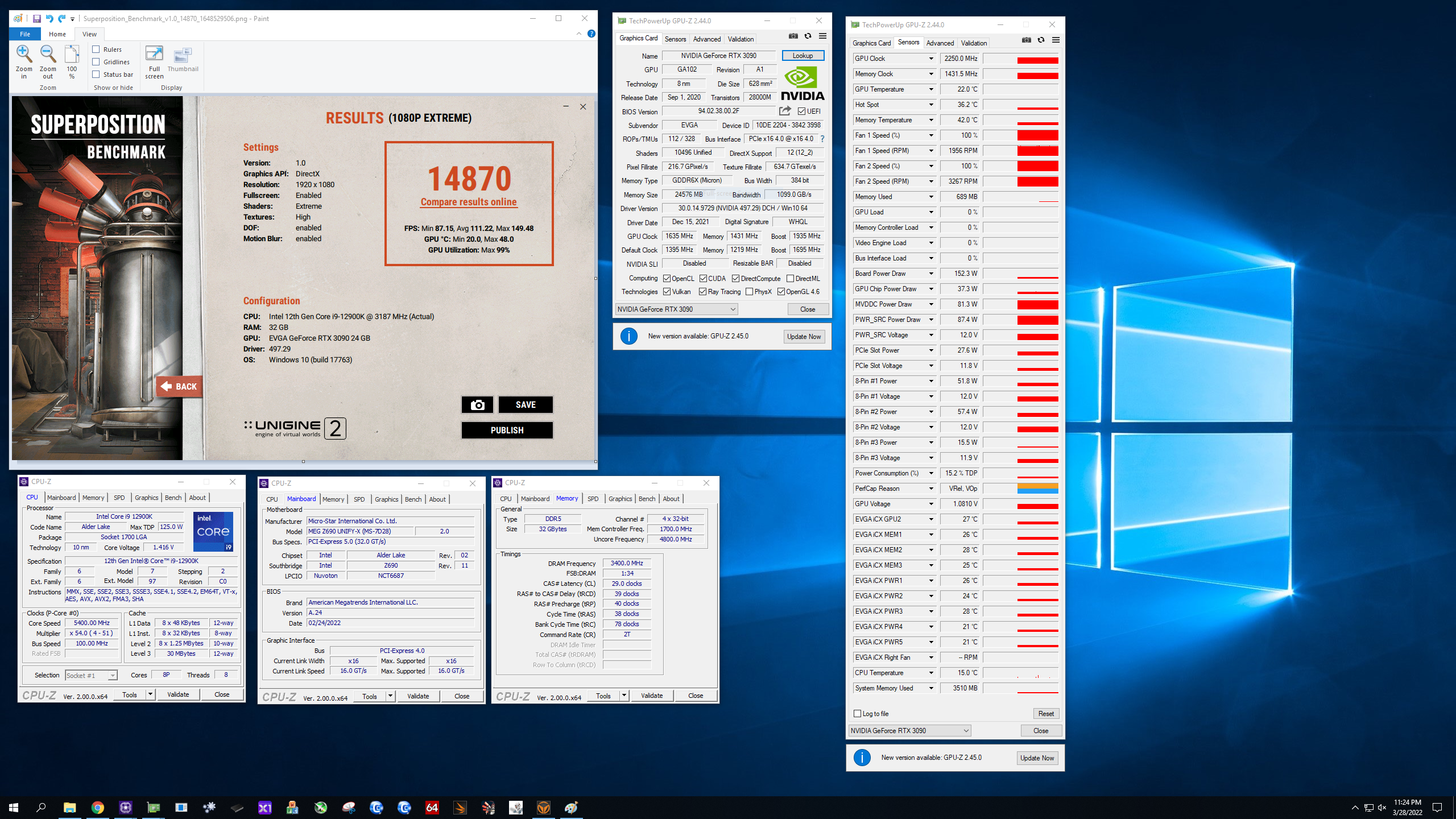The height and width of the screenshot is (819, 1456).
Task: Click BIOS export share icon in GPU-Z
Action: 785,111
